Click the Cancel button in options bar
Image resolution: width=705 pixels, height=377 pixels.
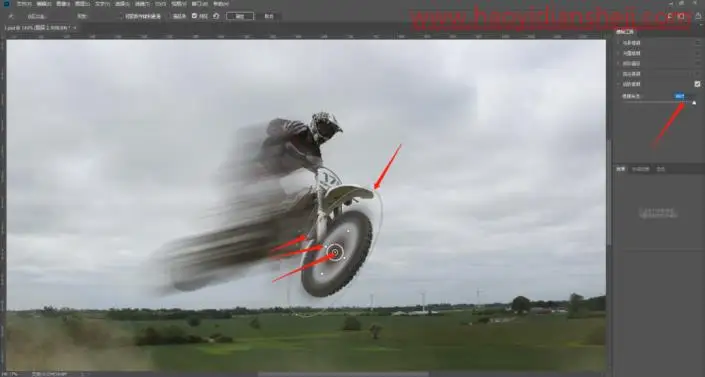point(269,16)
